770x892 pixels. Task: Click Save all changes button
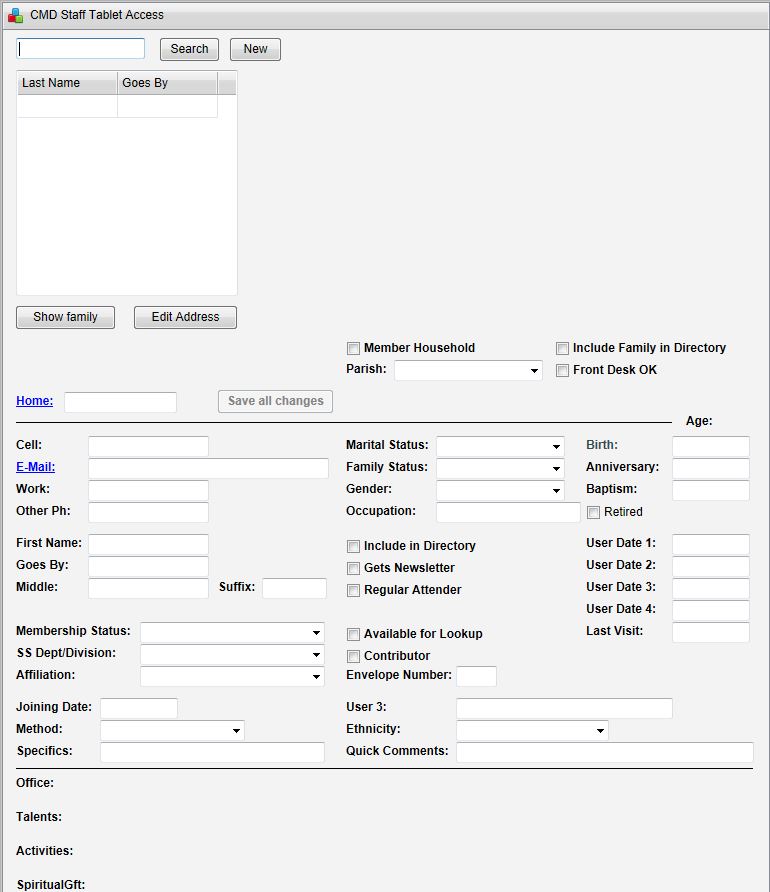pyautogui.click(x=275, y=401)
